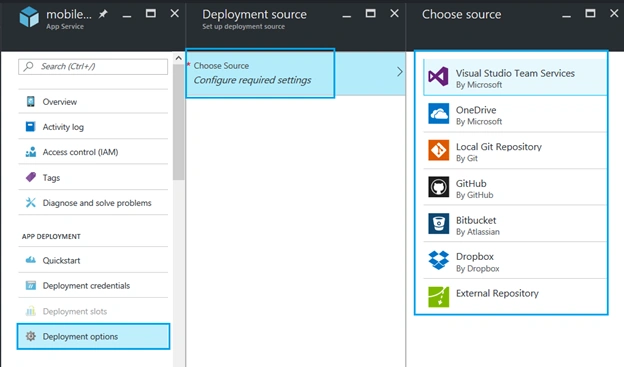This screenshot has width=624, height=367.
Task: Select External Repository source
Action: tap(515, 297)
